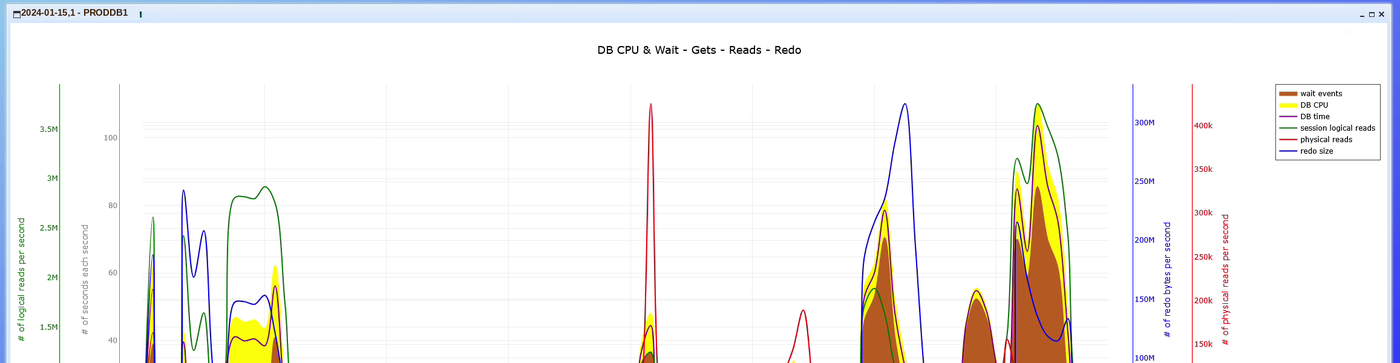1400x363 pixels.
Task: Click the '# of physical reads per second' axis title
Action: [1226, 279]
